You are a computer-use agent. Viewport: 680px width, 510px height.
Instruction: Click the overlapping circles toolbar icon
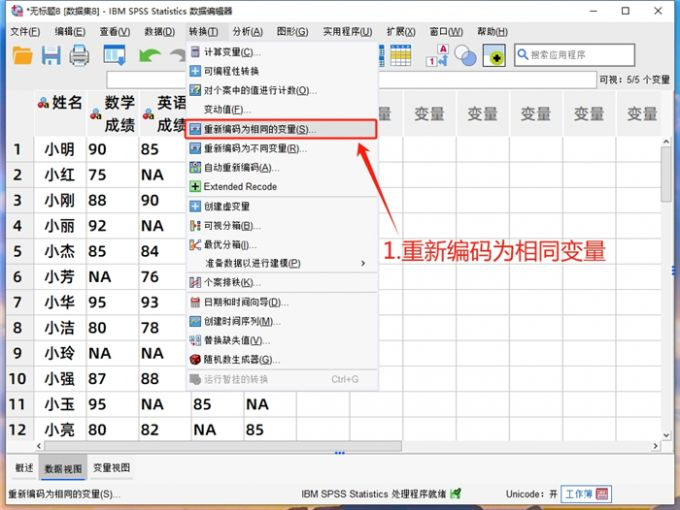(465, 56)
